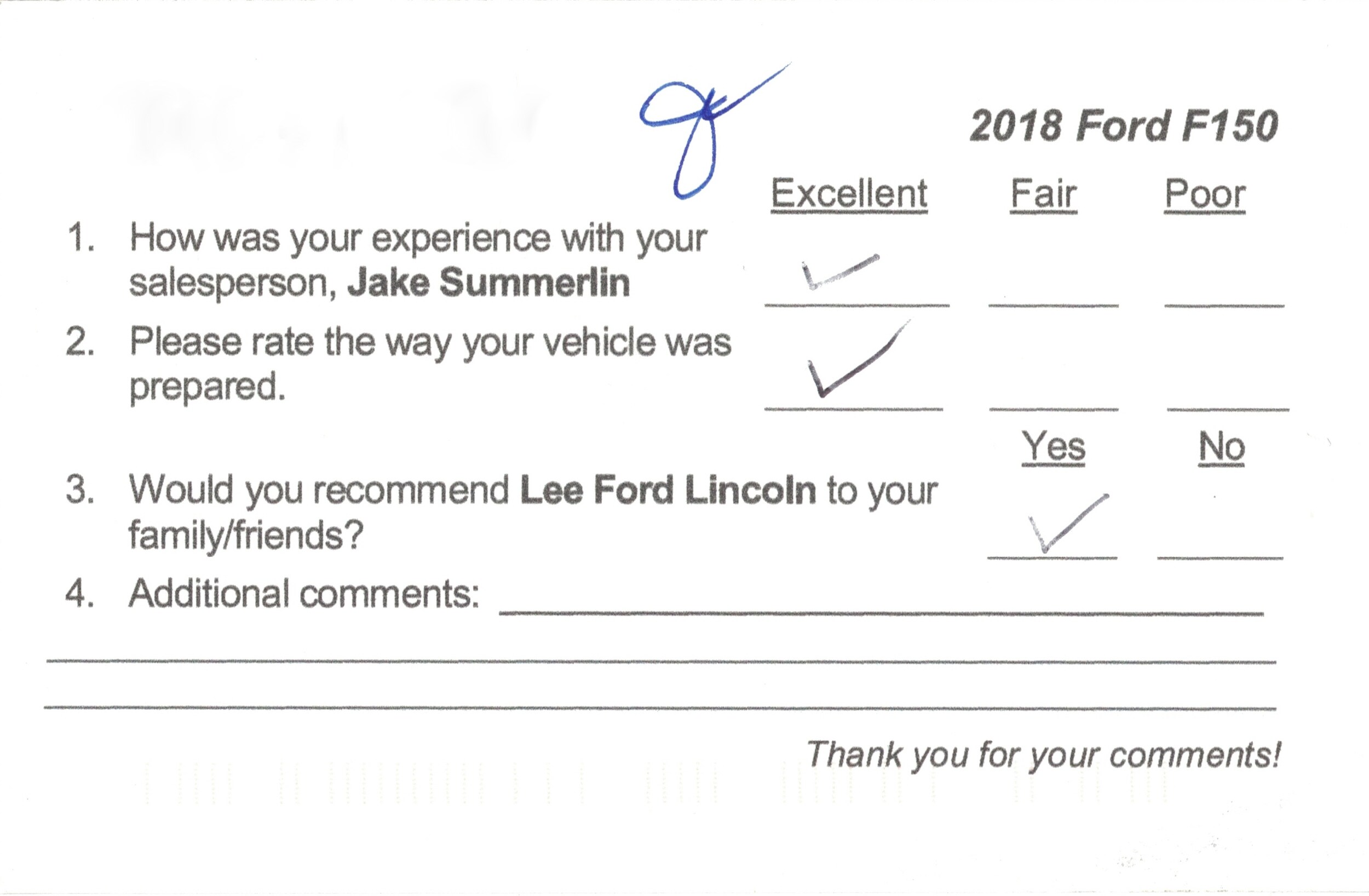Click the checkmark for vehicle preparation Excellent

pos(859,359)
